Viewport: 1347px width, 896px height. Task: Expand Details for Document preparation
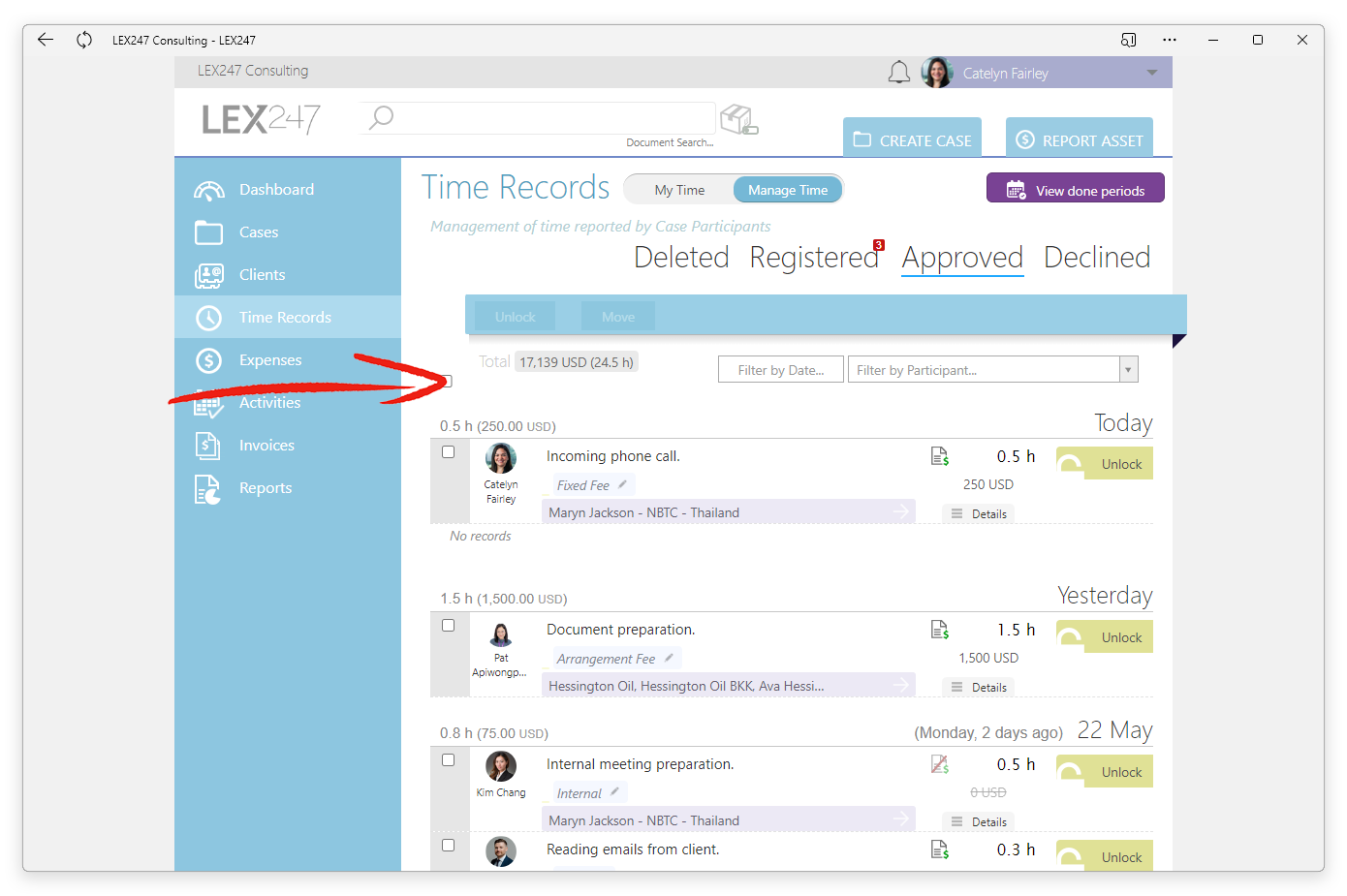[x=979, y=688]
